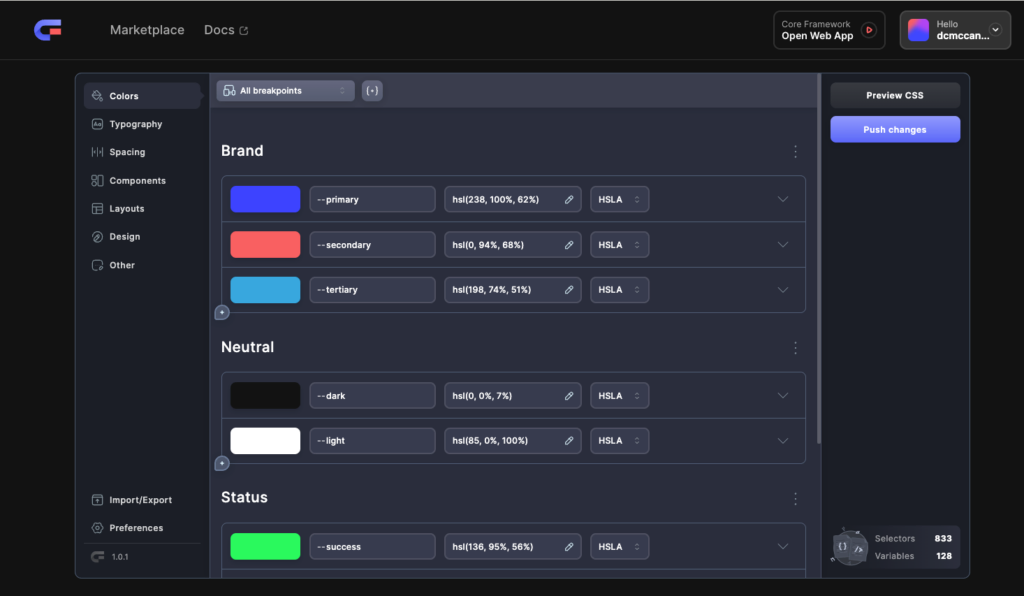The width and height of the screenshot is (1024, 596).
Task: Open the Spacing section from sidebar
Action: (x=99, y=152)
